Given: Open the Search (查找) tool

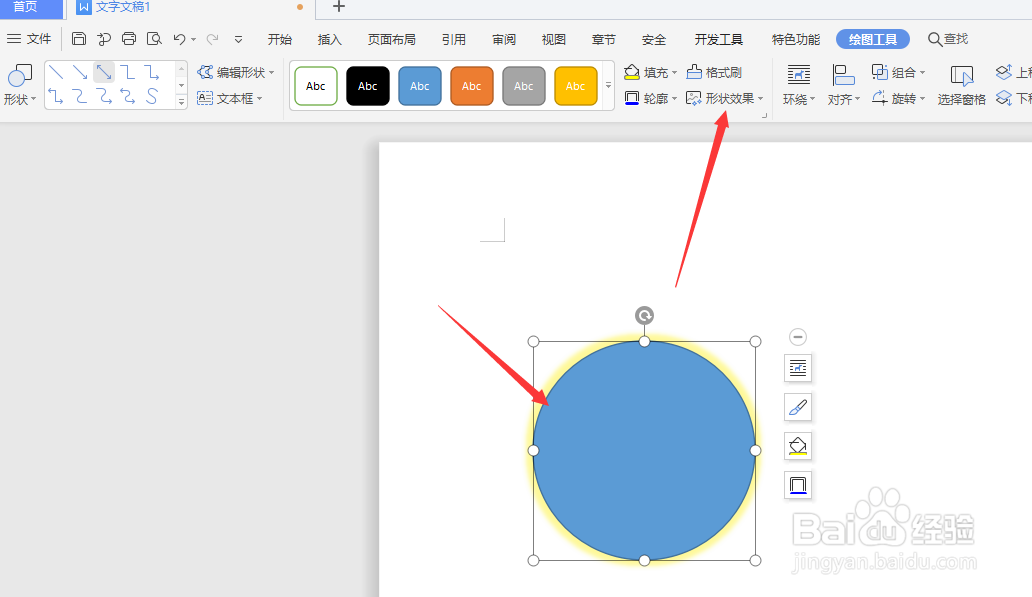Looking at the screenshot, I should click(948, 39).
